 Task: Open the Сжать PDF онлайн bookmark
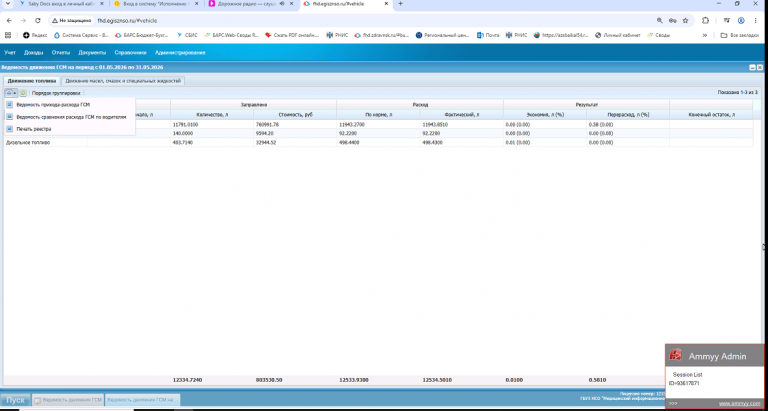(x=292, y=35)
